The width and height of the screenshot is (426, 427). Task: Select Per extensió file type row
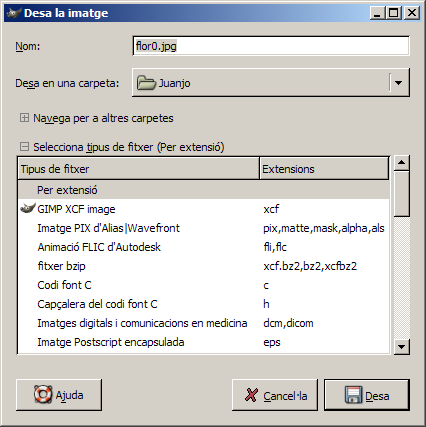click(203, 190)
